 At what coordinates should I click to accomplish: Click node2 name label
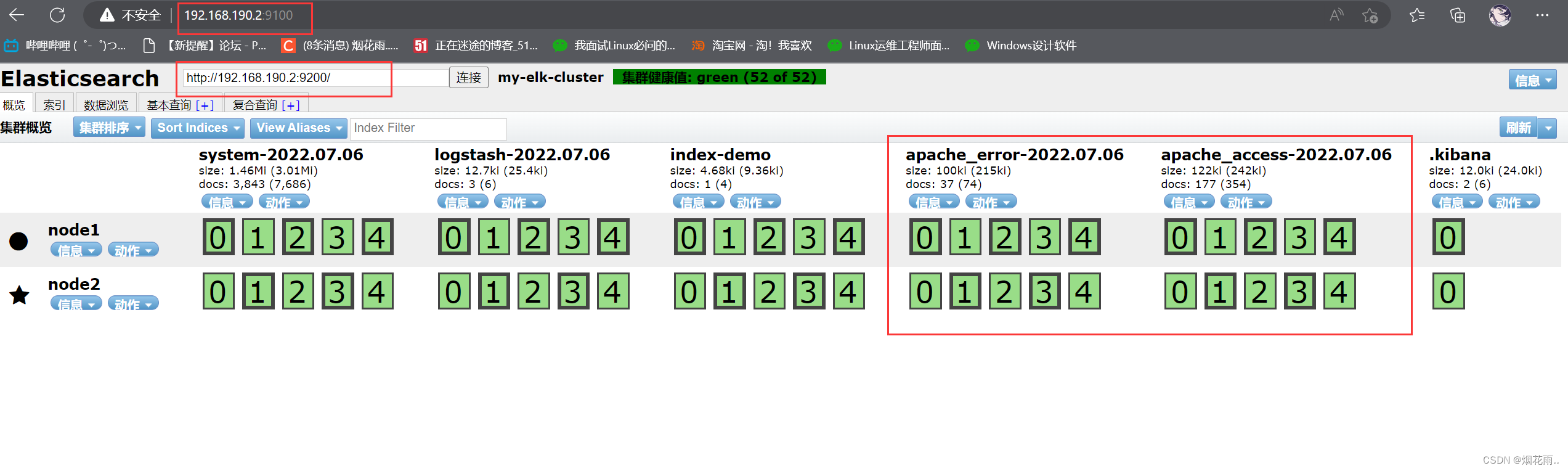74,284
